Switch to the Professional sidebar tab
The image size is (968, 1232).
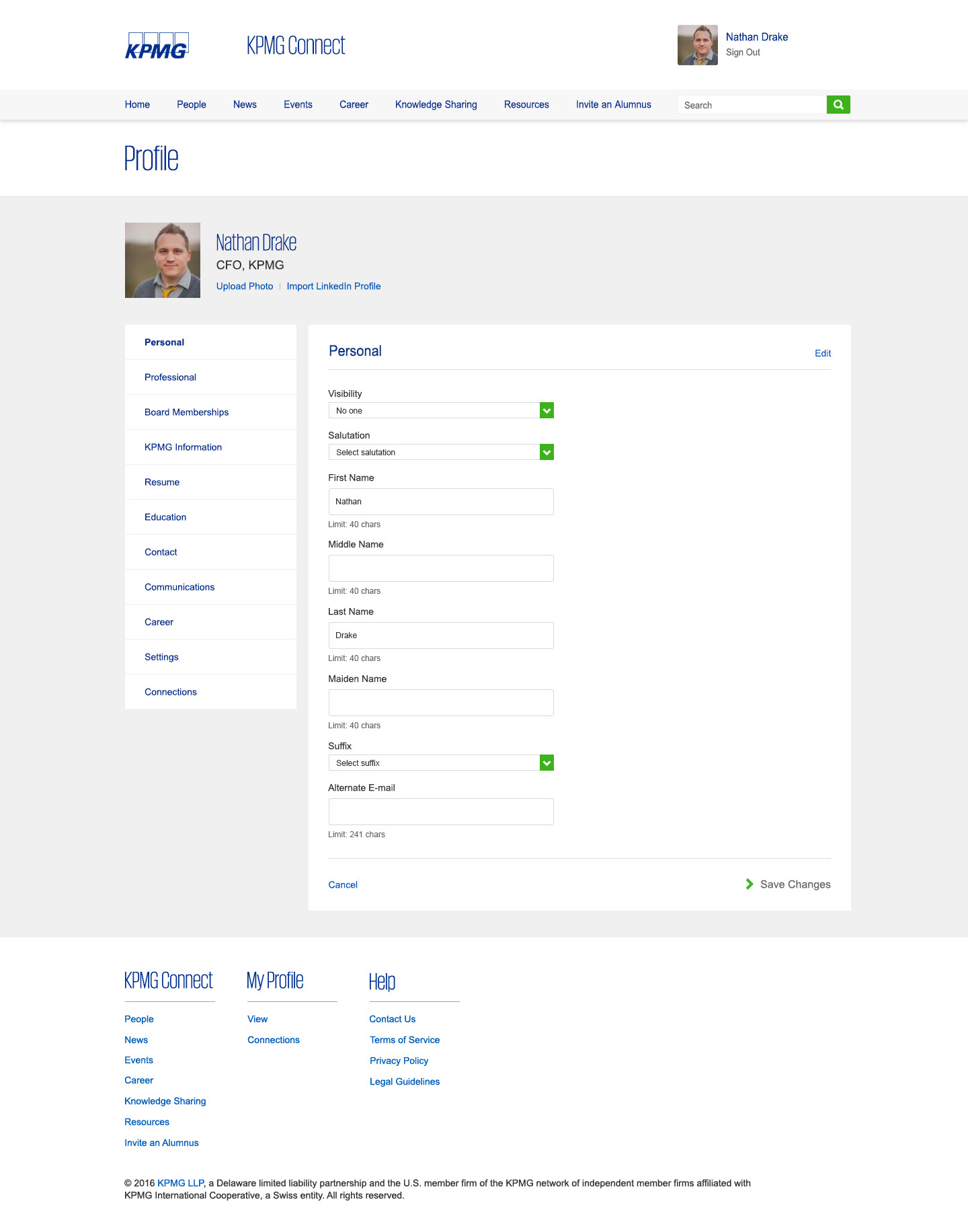tap(210, 377)
